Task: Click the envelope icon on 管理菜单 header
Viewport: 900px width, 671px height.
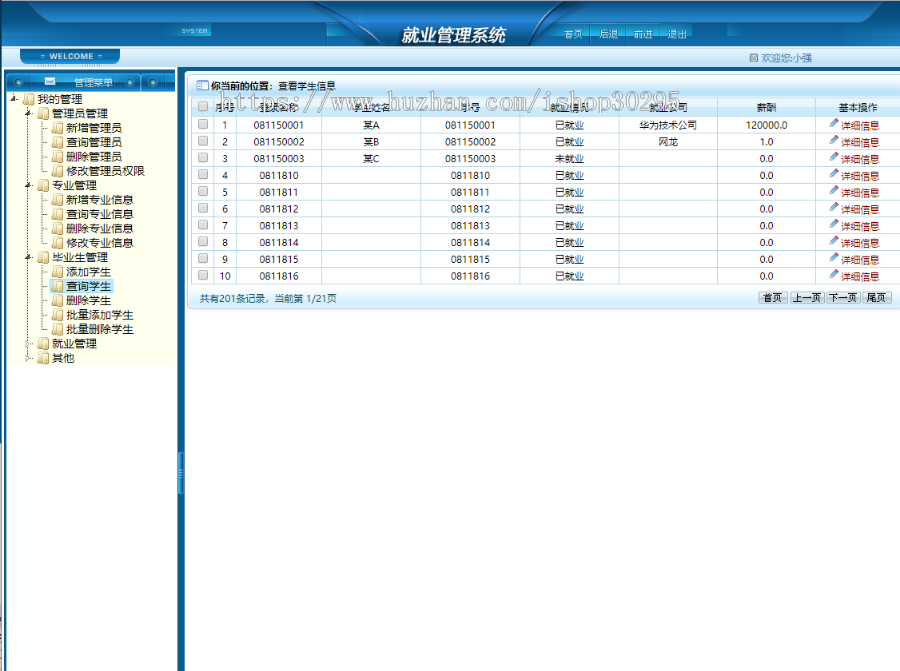Action: tap(48, 82)
